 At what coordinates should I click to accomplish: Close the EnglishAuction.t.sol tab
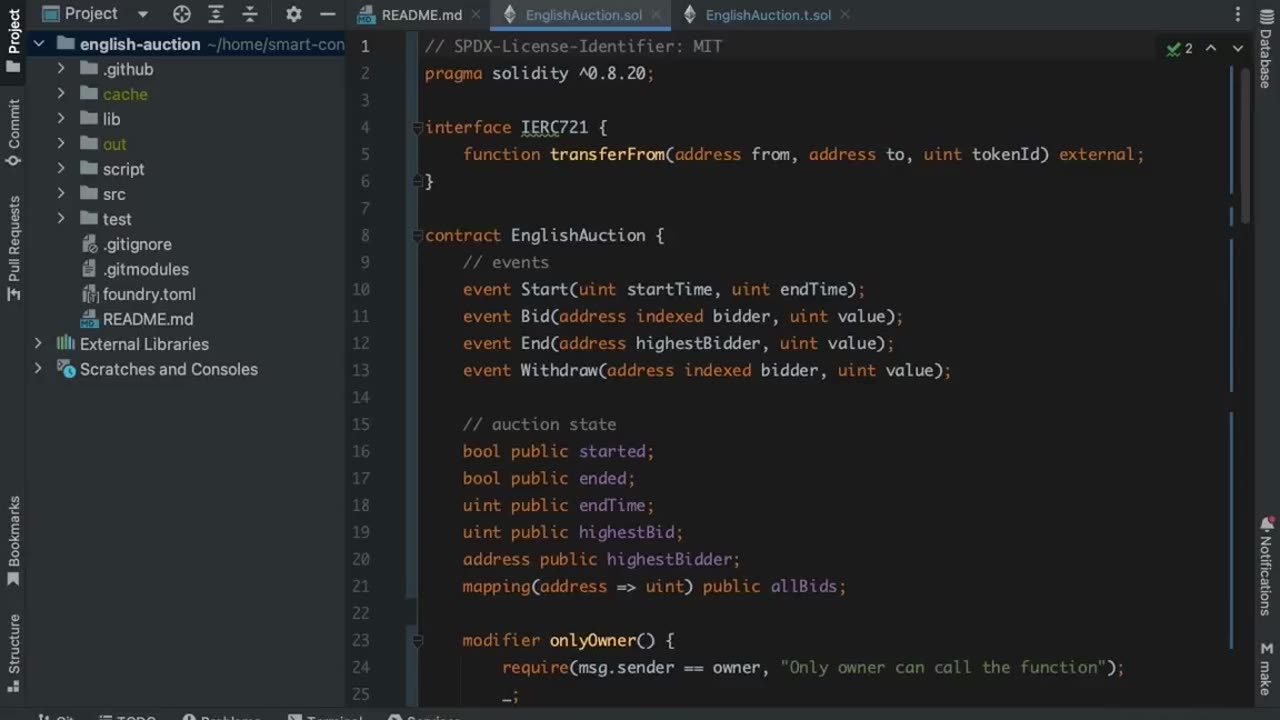click(845, 15)
